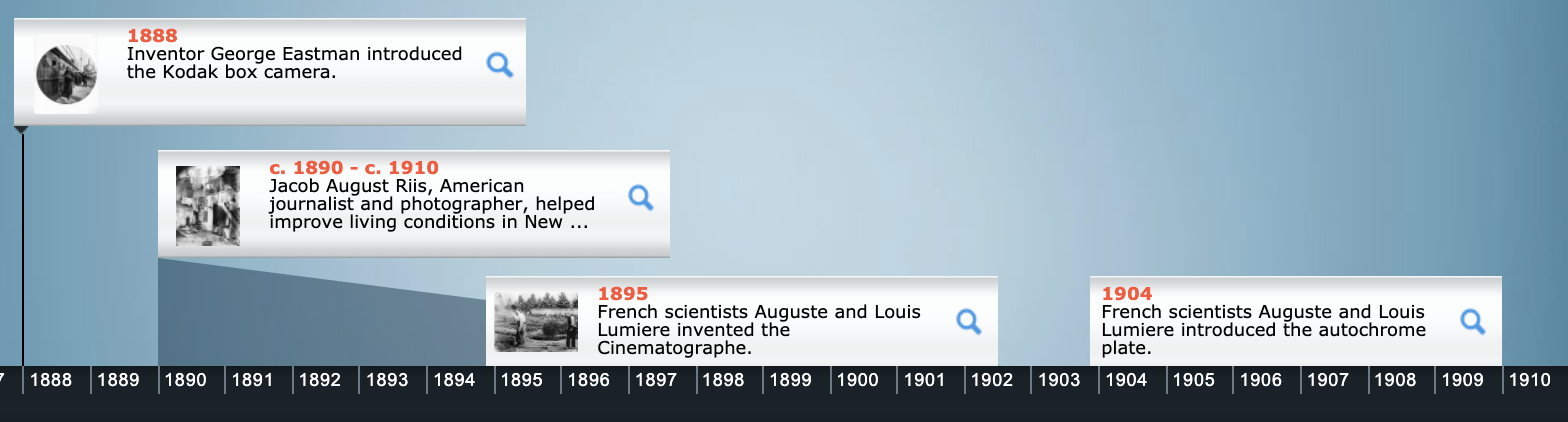
Task: Select the 1888 red date heading
Action: [x=152, y=36]
